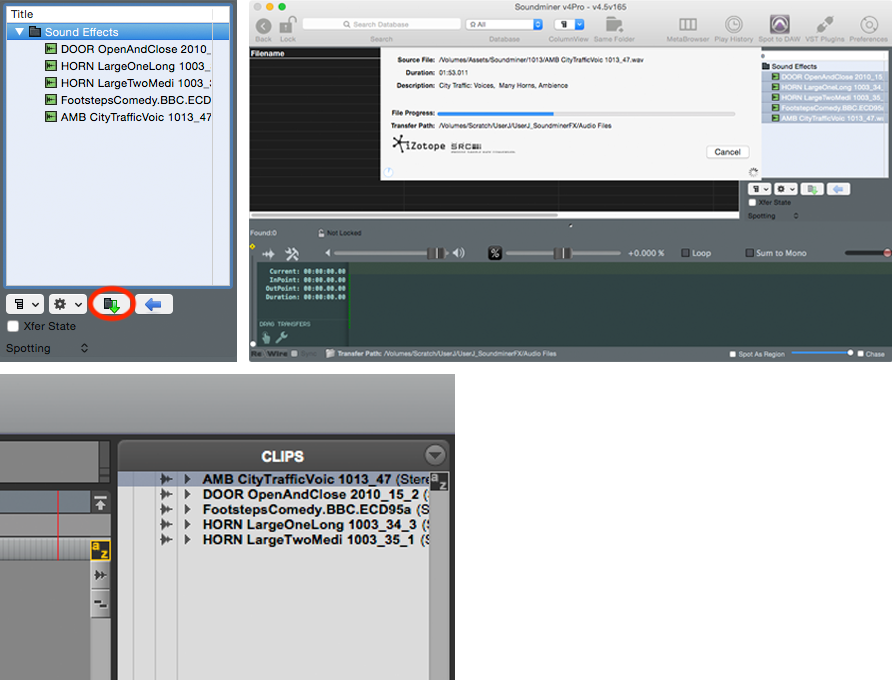
Task: Open the ColumnView dropdown
Action: tap(569, 24)
